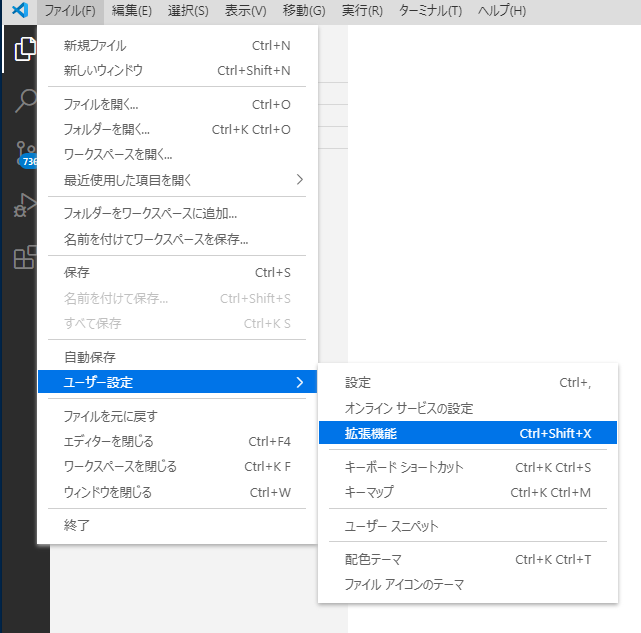Select ウィンドウを閉じる entry
The image size is (641, 633).
tap(177, 492)
